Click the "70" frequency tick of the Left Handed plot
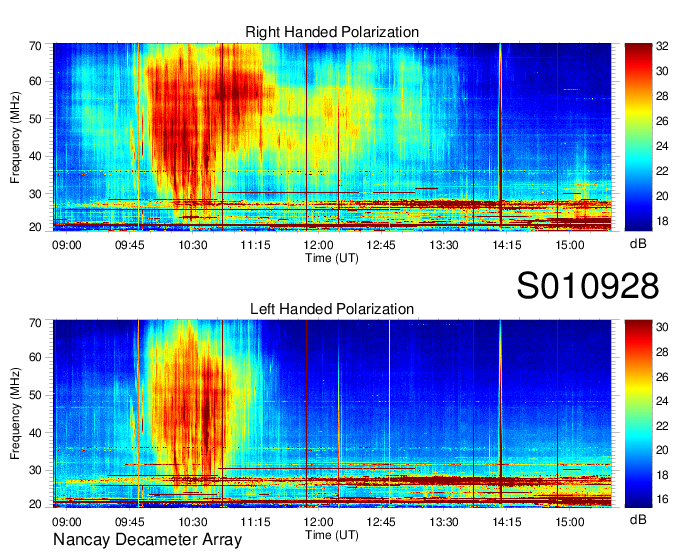The image size is (680, 552). click(x=36, y=323)
